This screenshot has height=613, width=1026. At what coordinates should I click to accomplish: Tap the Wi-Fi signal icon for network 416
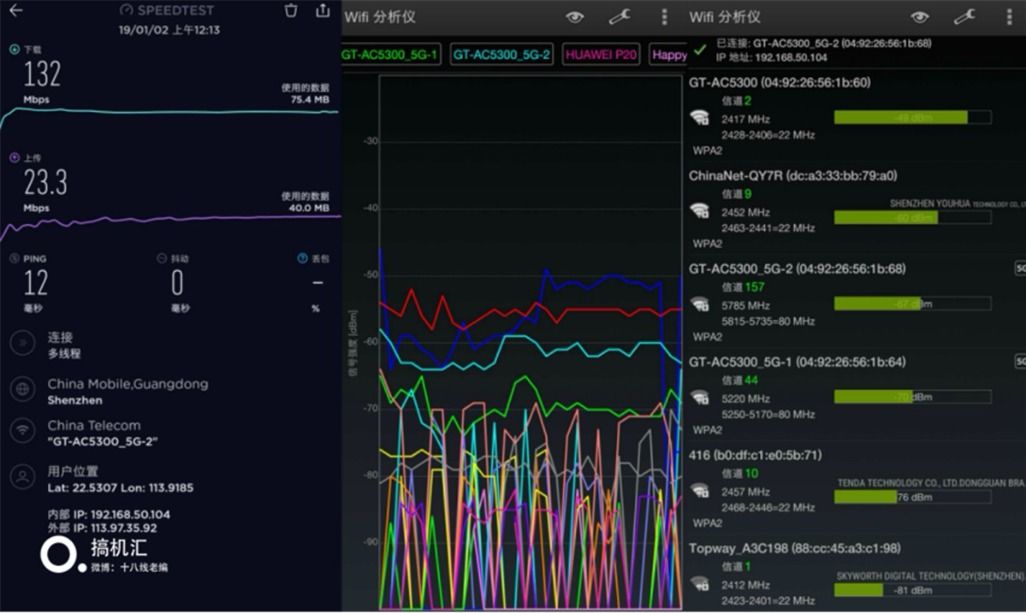[x=700, y=490]
